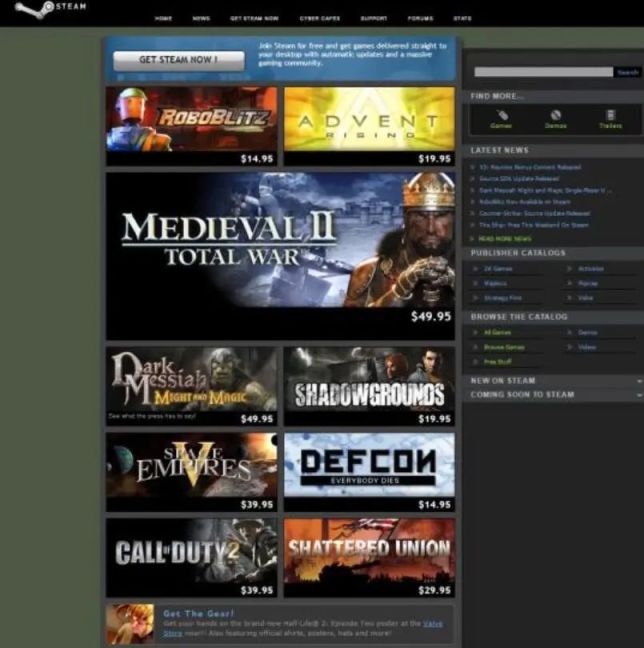This screenshot has height=648, width=644.
Task: Open the Shadowgrounds game banner
Action: click(x=369, y=386)
